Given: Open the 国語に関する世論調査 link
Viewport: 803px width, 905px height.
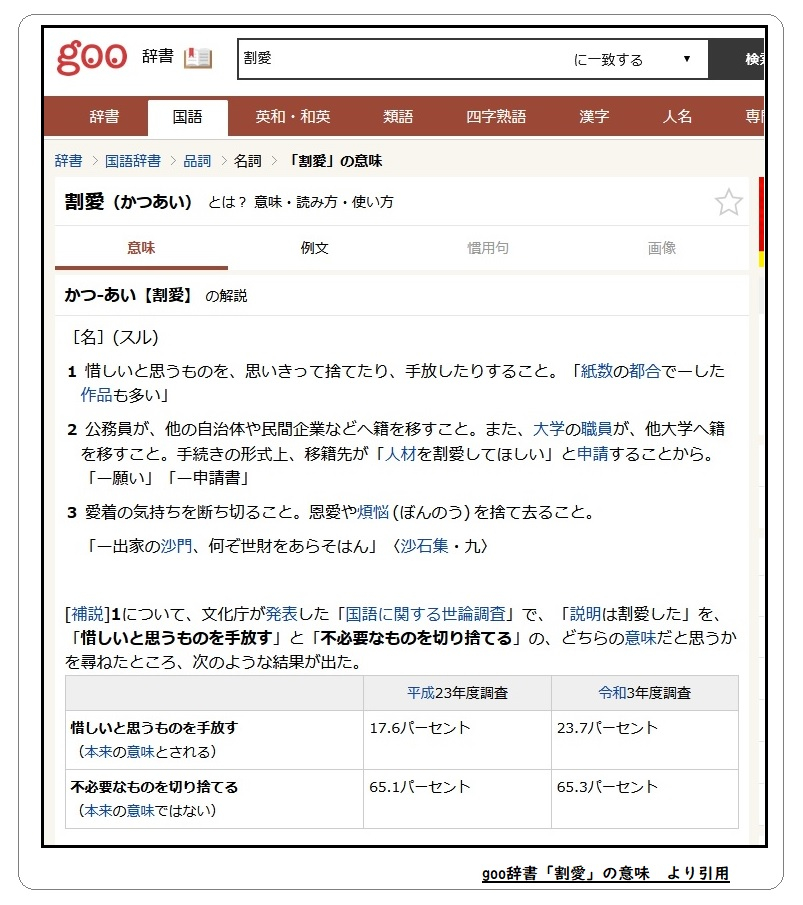Looking at the screenshot, I should (x=425, y=614).
